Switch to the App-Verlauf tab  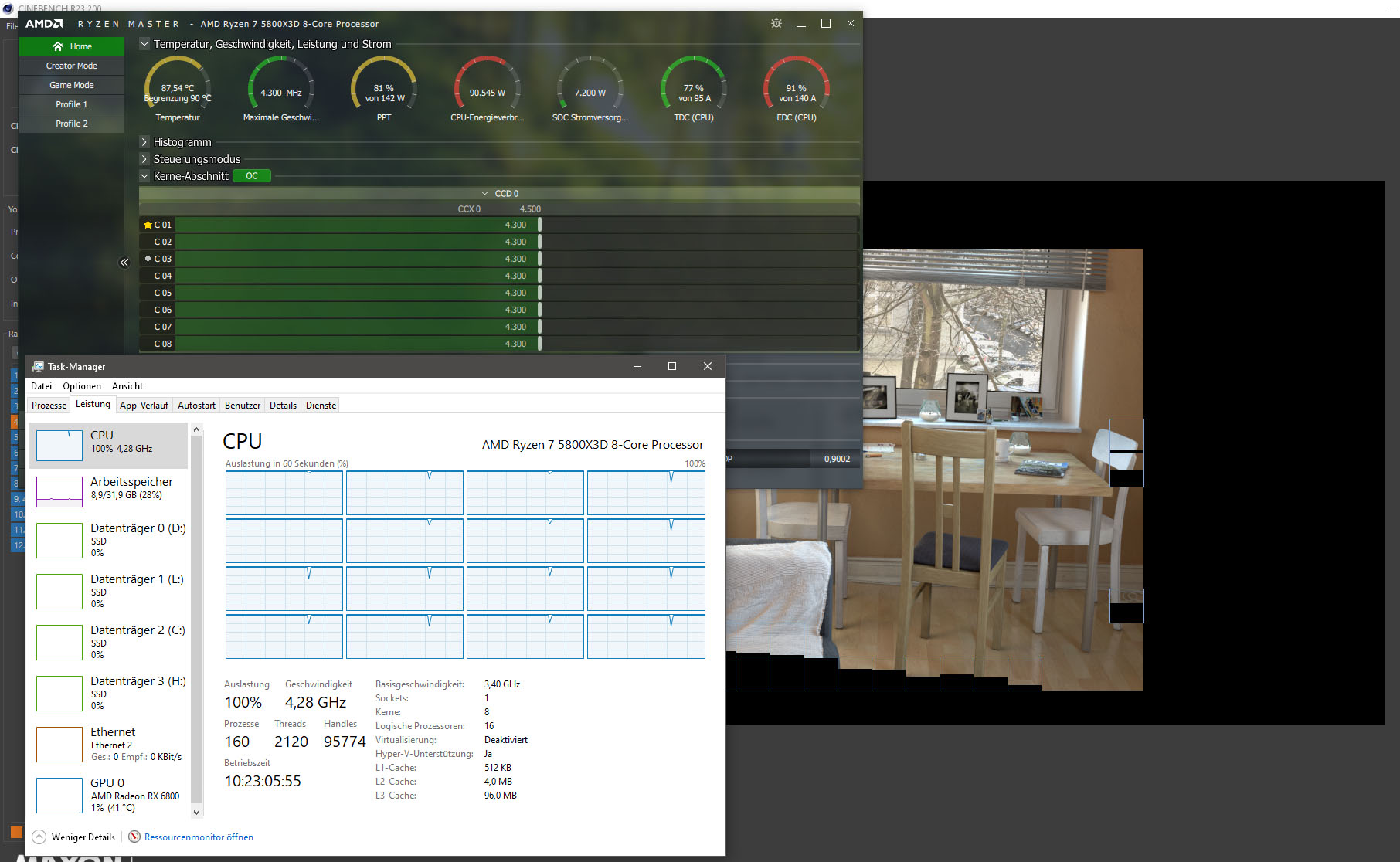click(144, 406)
